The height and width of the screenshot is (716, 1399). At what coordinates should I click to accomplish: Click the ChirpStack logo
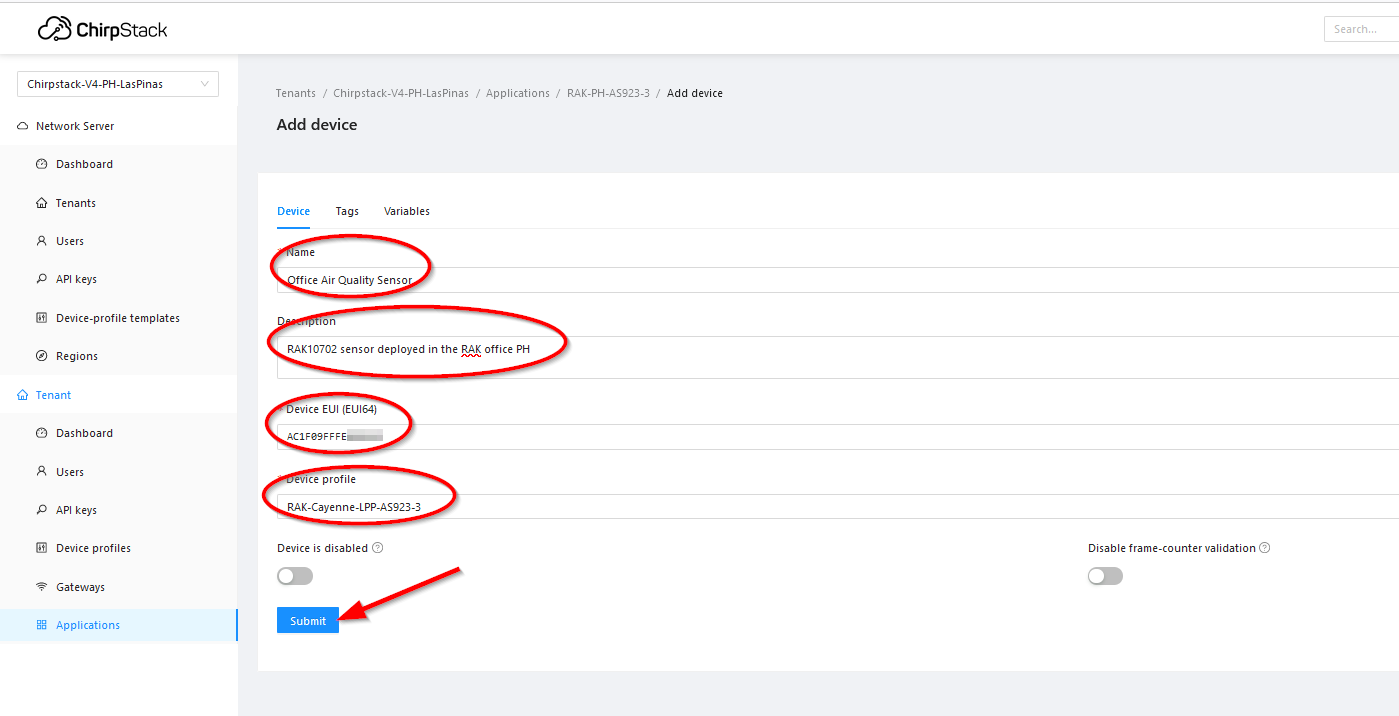[103, 29]
